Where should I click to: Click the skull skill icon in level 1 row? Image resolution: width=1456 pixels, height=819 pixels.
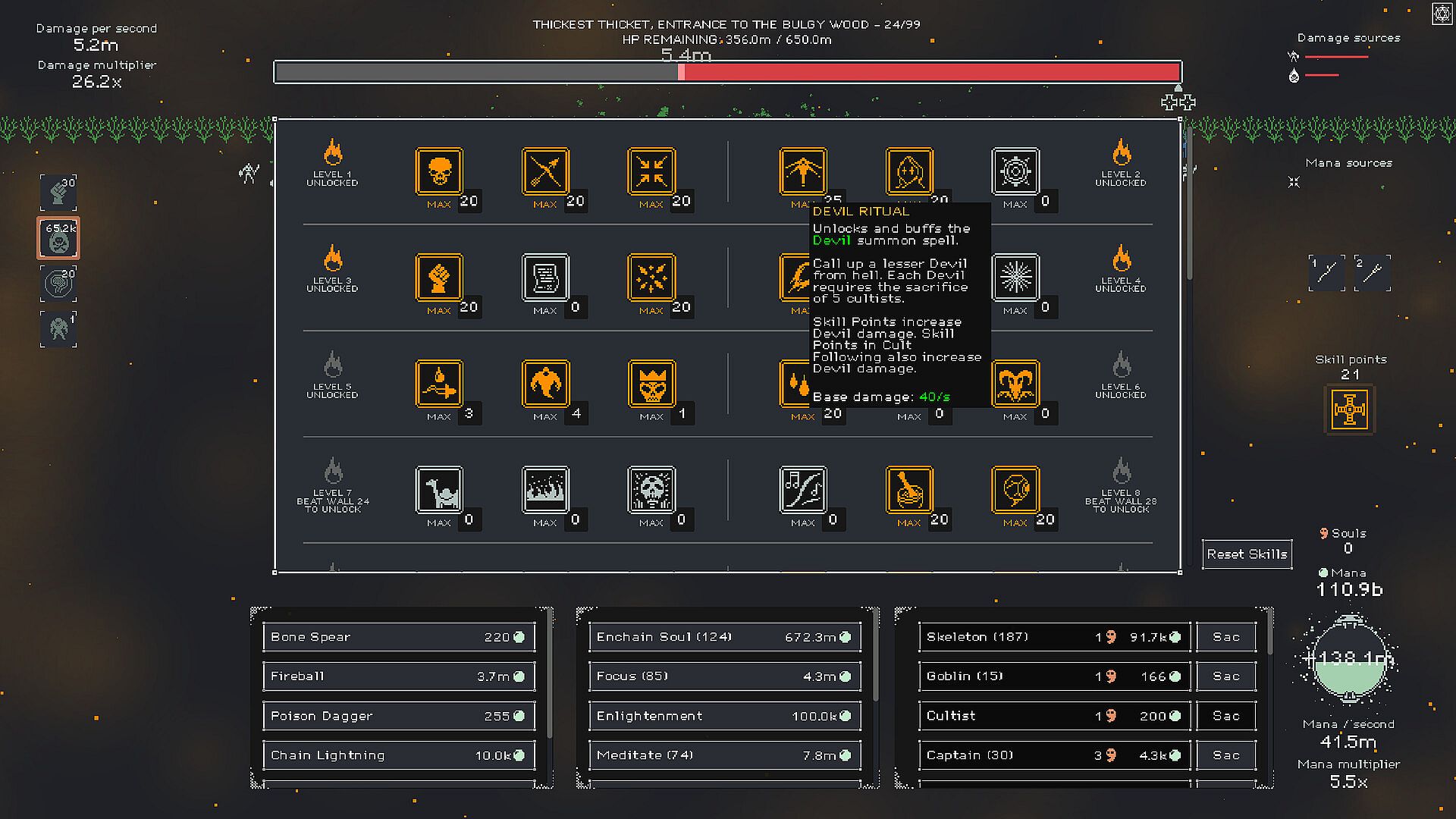pos(439,171)
